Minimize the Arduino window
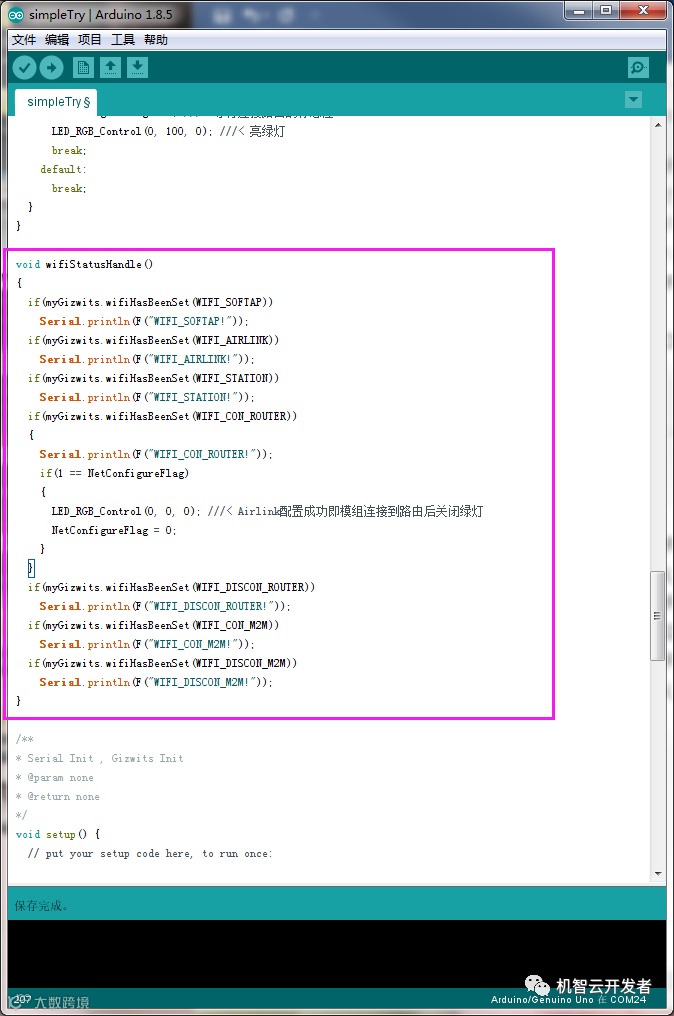This screenshot has width=674, height=1016. 578,10
